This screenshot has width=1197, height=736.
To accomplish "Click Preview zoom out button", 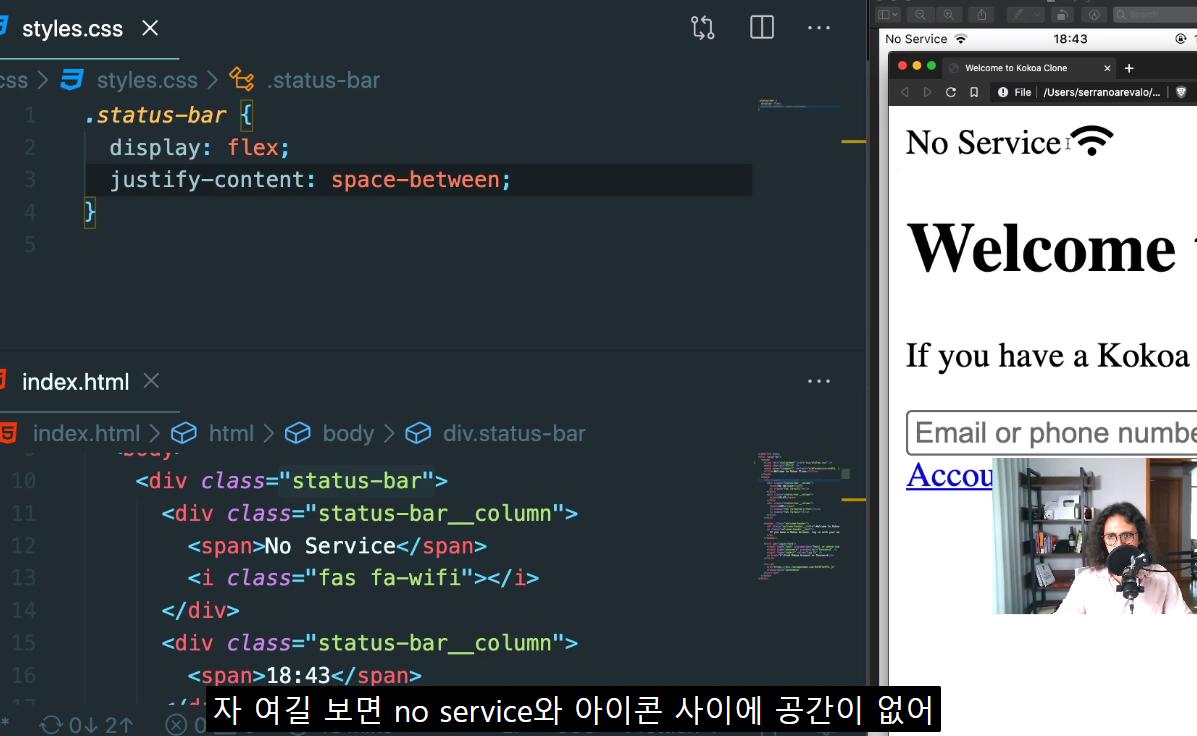I will tap(921, 14).
